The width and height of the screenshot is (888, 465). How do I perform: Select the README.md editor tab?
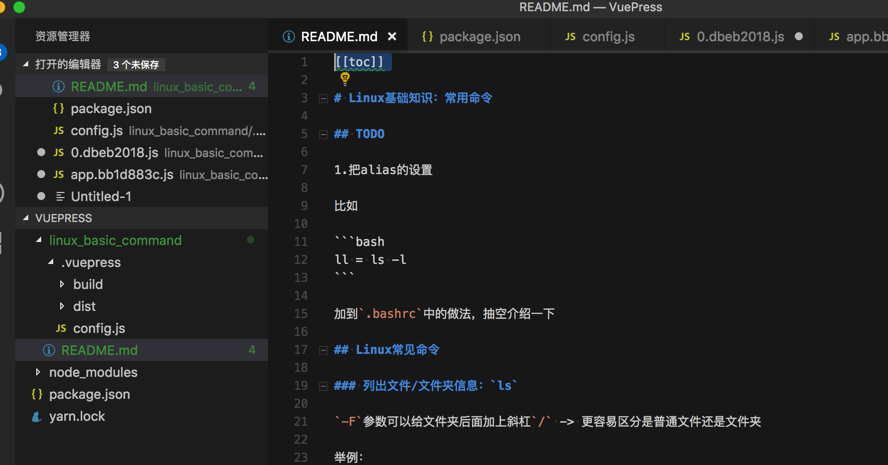click(x=338, y=37)
